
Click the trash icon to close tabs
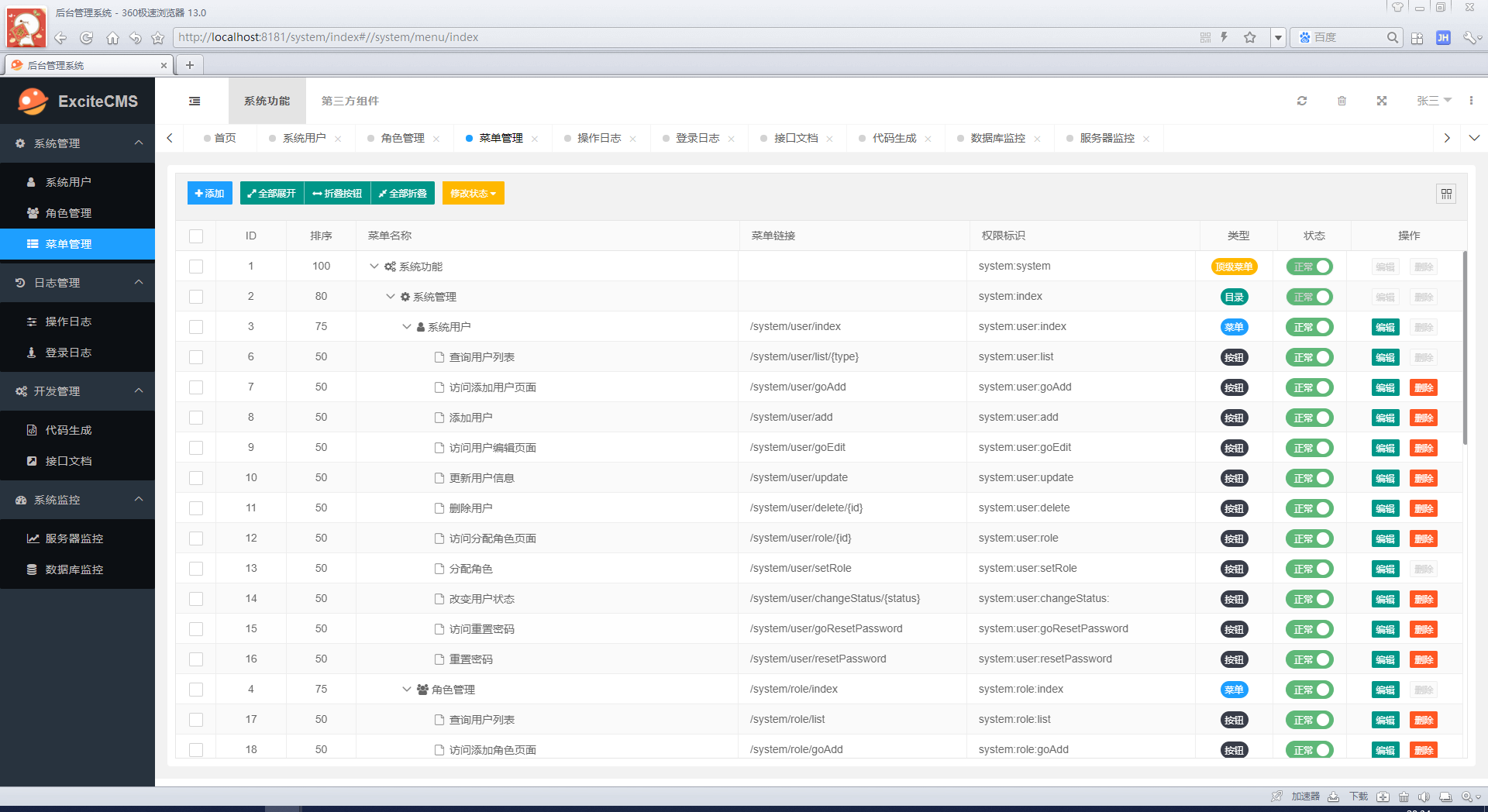(1342, 101)
